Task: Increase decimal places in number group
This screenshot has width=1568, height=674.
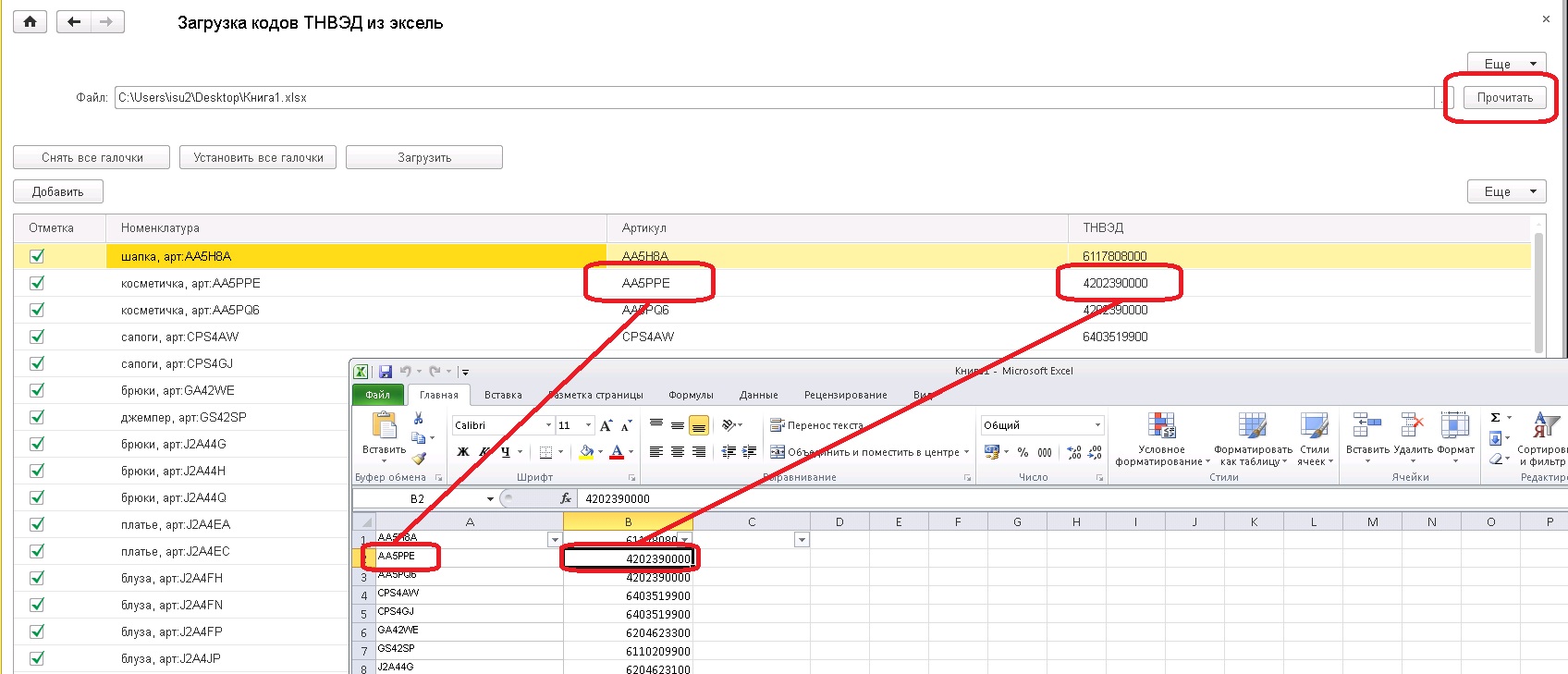Action: 1074,452
